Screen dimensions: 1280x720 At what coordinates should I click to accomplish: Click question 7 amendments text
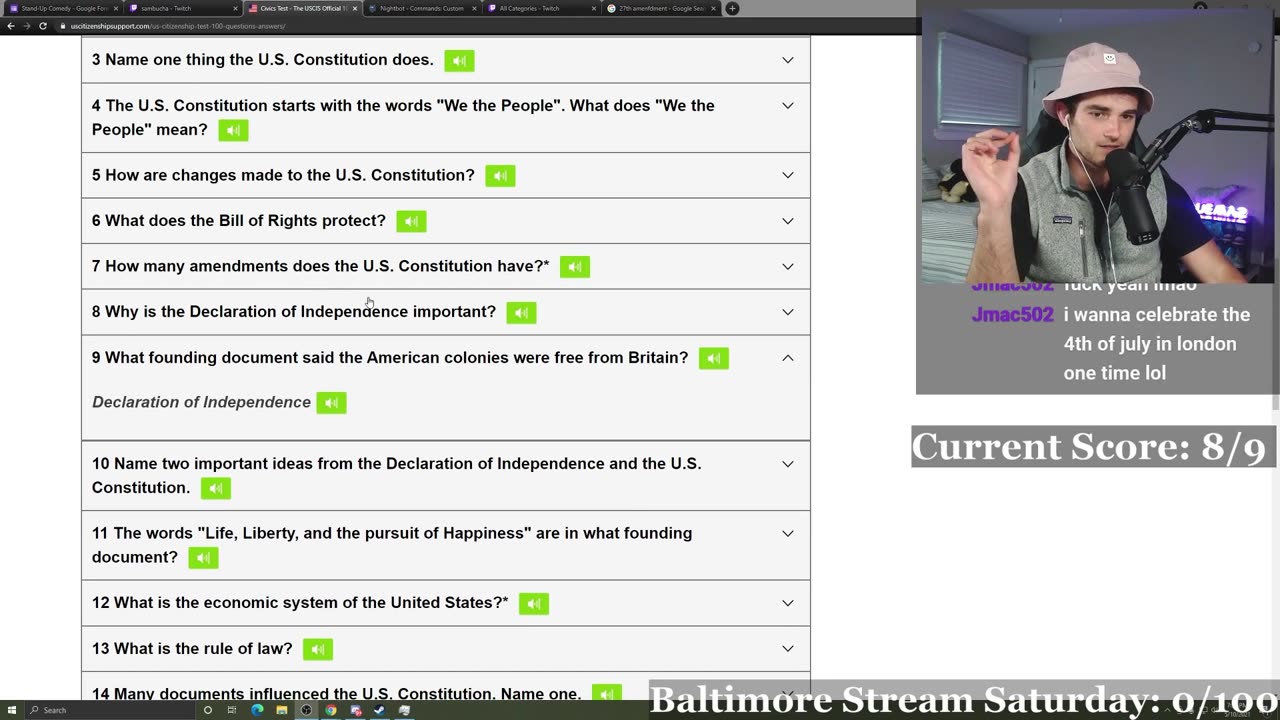click(320, 266)
